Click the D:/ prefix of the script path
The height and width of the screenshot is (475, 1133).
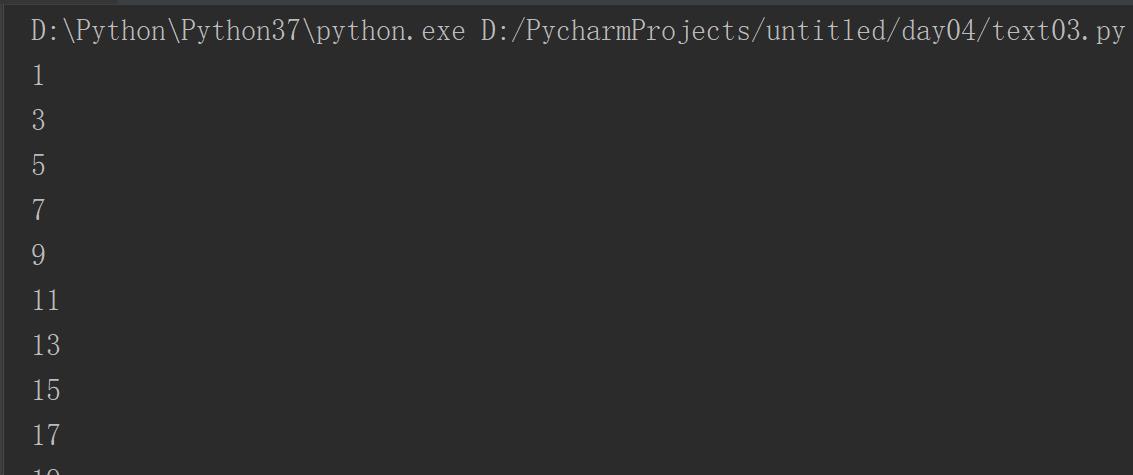pos(500,32)
